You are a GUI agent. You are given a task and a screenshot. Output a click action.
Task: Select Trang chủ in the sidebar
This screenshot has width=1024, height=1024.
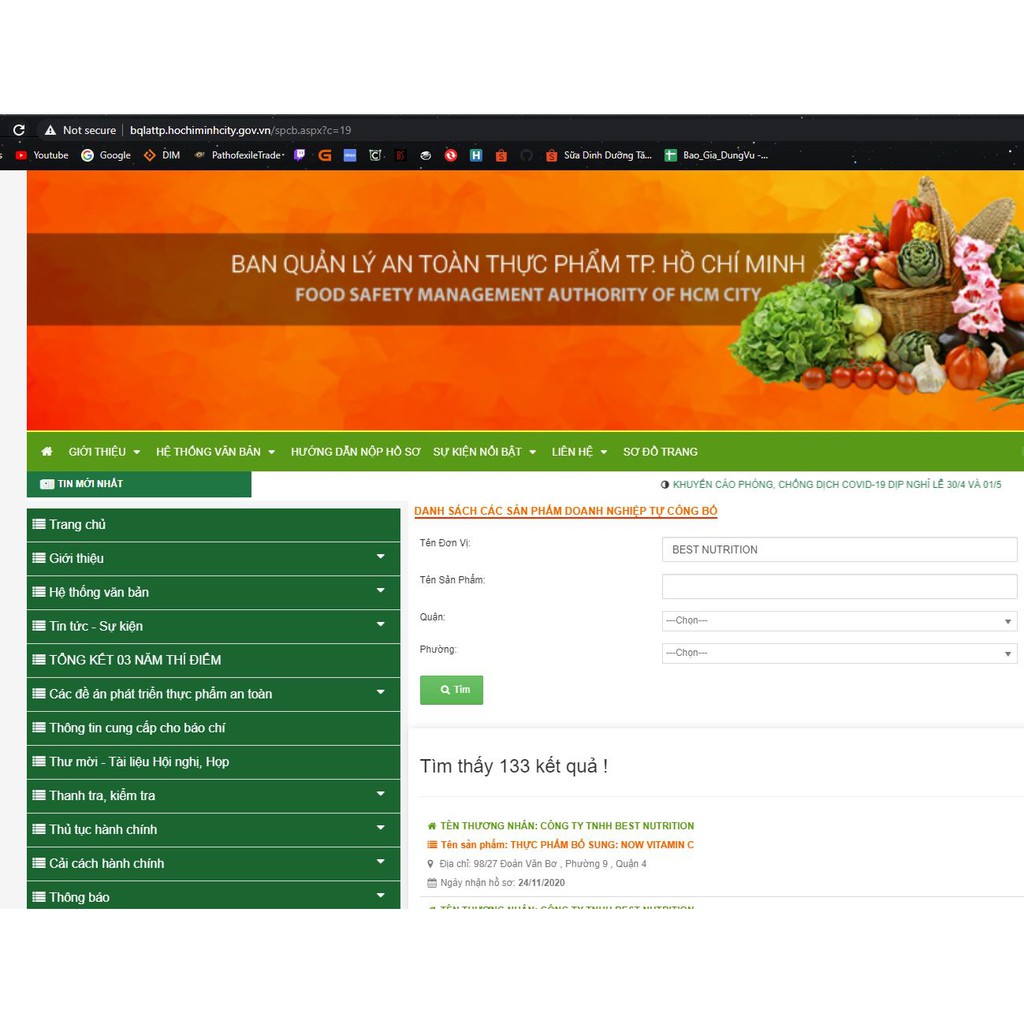tap(77, 525)
